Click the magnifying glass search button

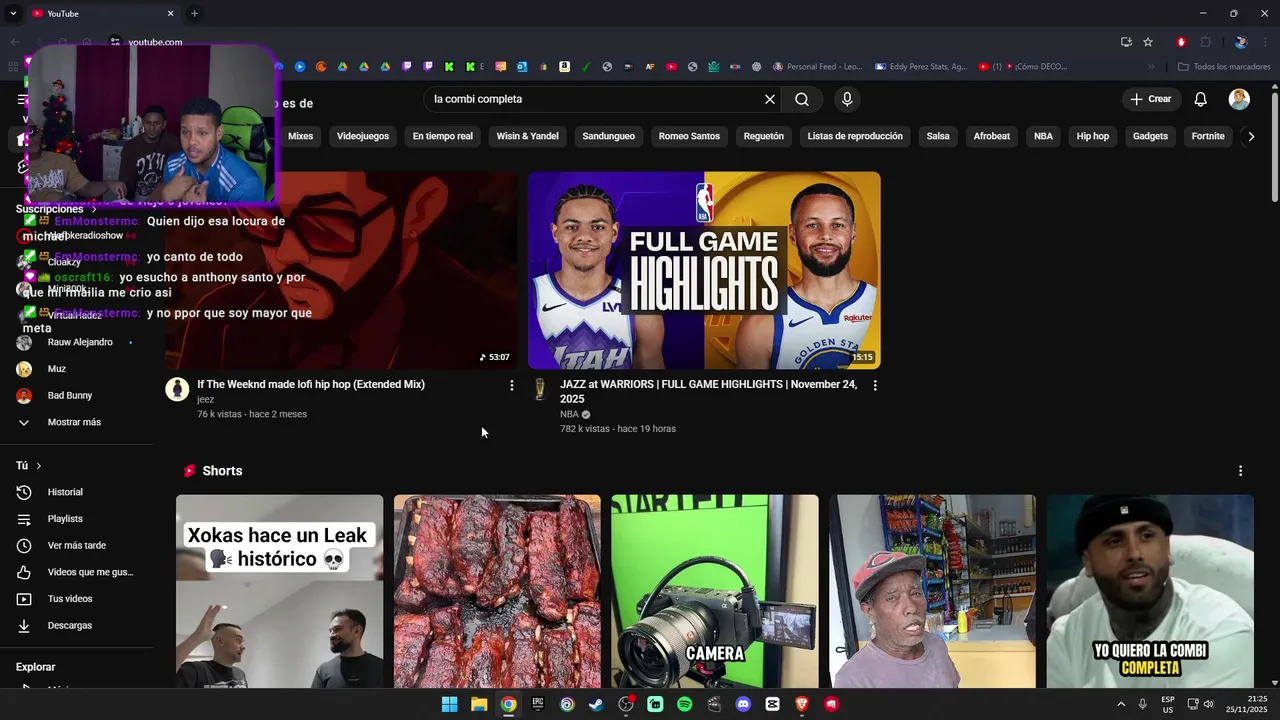click(x=802, y=99)
